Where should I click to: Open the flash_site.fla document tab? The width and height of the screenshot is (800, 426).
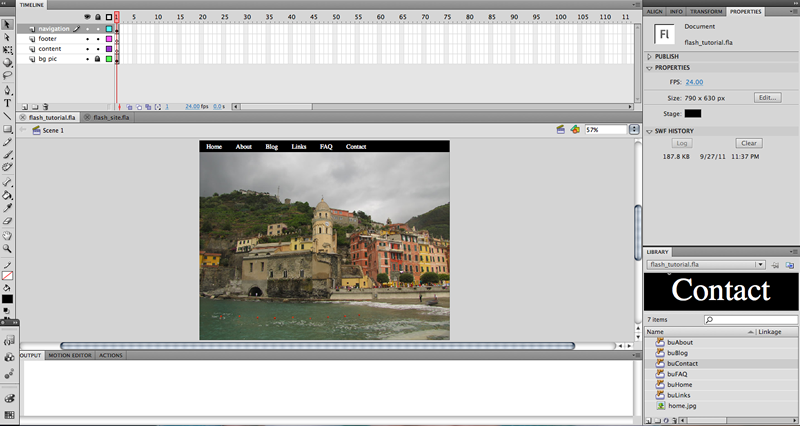tap(111, 117)
